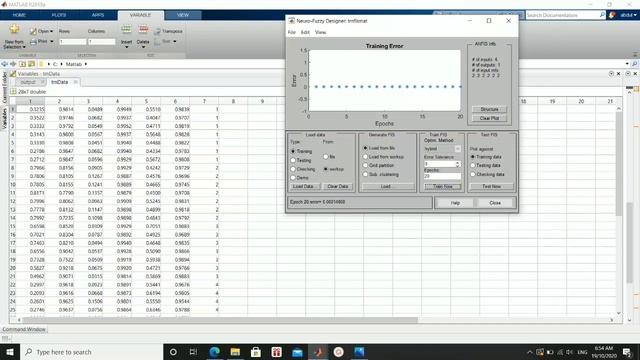This screenshot has height=360, width=640.
Task: Select Checking data type radio
Action: pos(293,169)
